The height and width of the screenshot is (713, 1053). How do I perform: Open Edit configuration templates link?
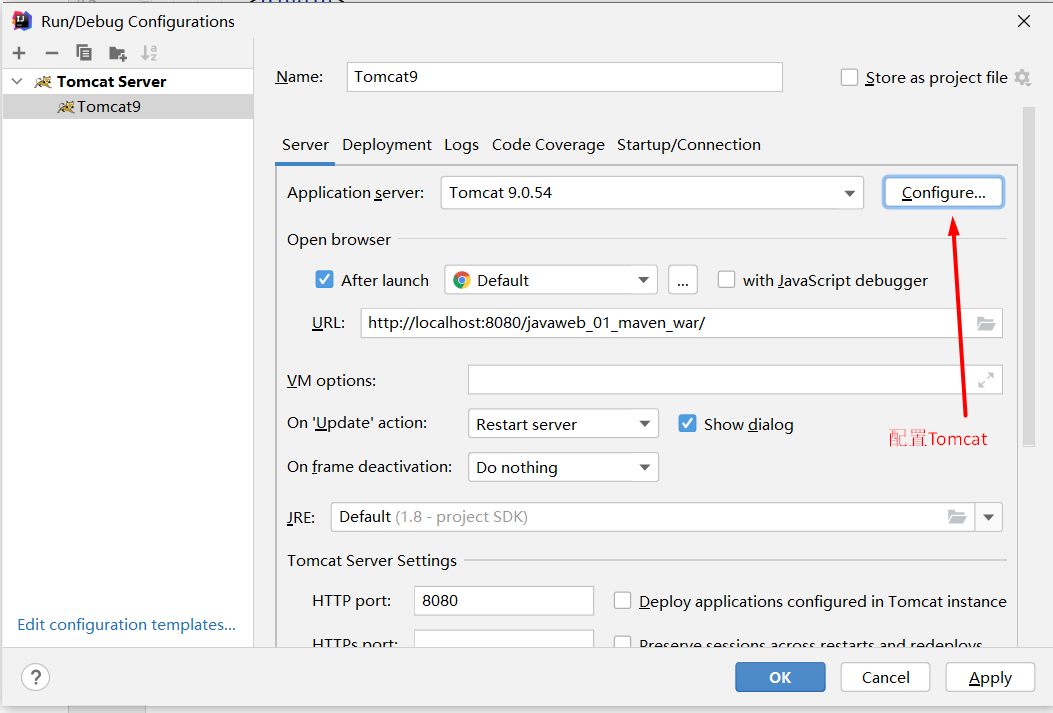pyautogui.click(x=127, y=625)
